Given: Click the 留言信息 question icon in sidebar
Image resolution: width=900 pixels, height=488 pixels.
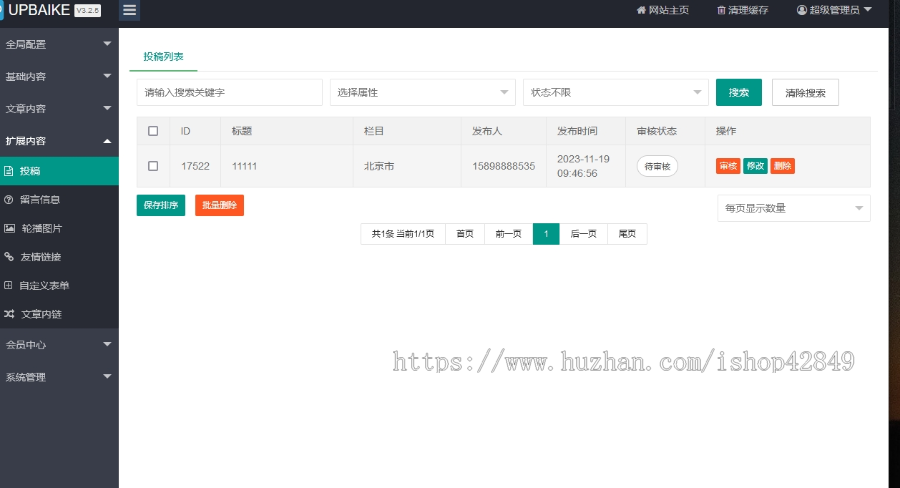Looking at the screenshot, I should click(9, 199).
